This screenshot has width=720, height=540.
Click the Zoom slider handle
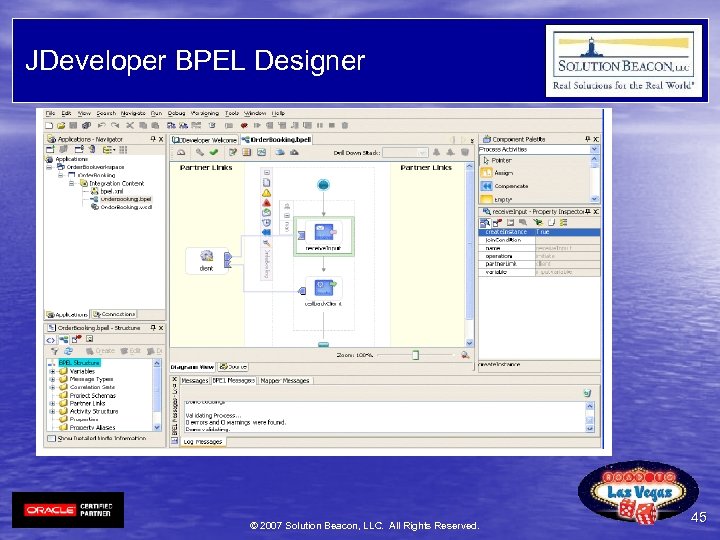point(415,355)
